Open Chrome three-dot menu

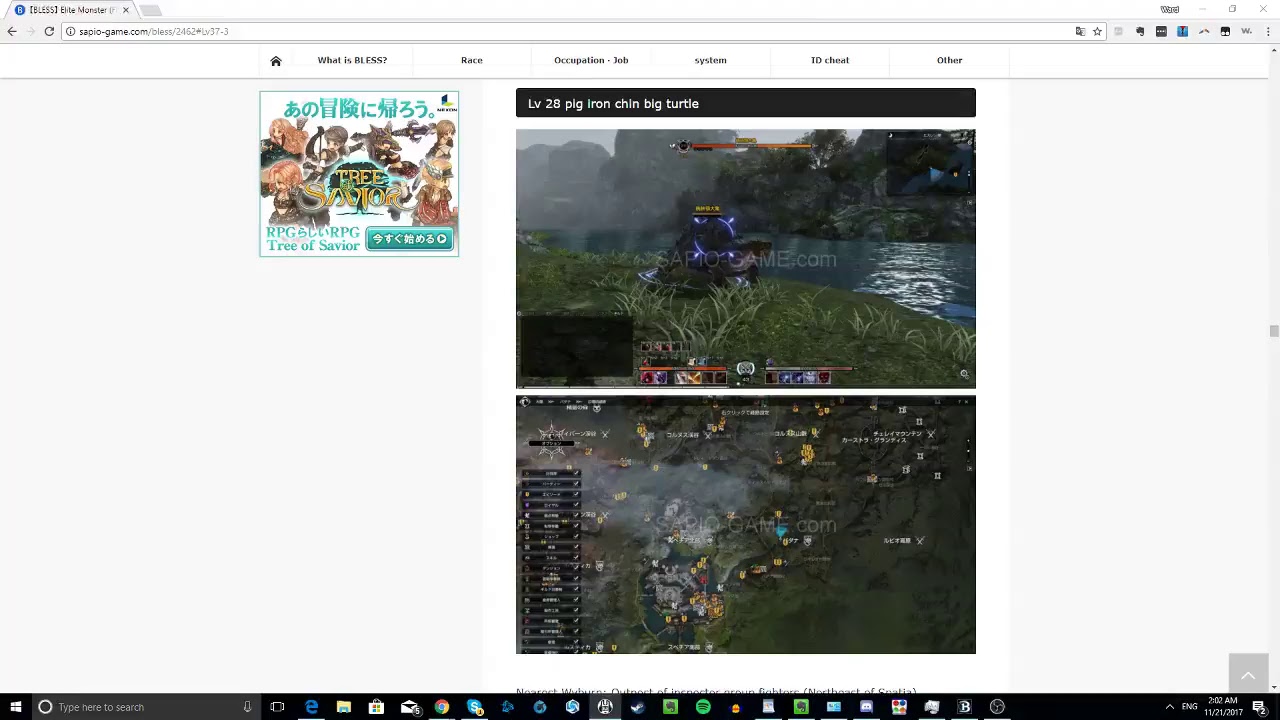pos(1267,31)
